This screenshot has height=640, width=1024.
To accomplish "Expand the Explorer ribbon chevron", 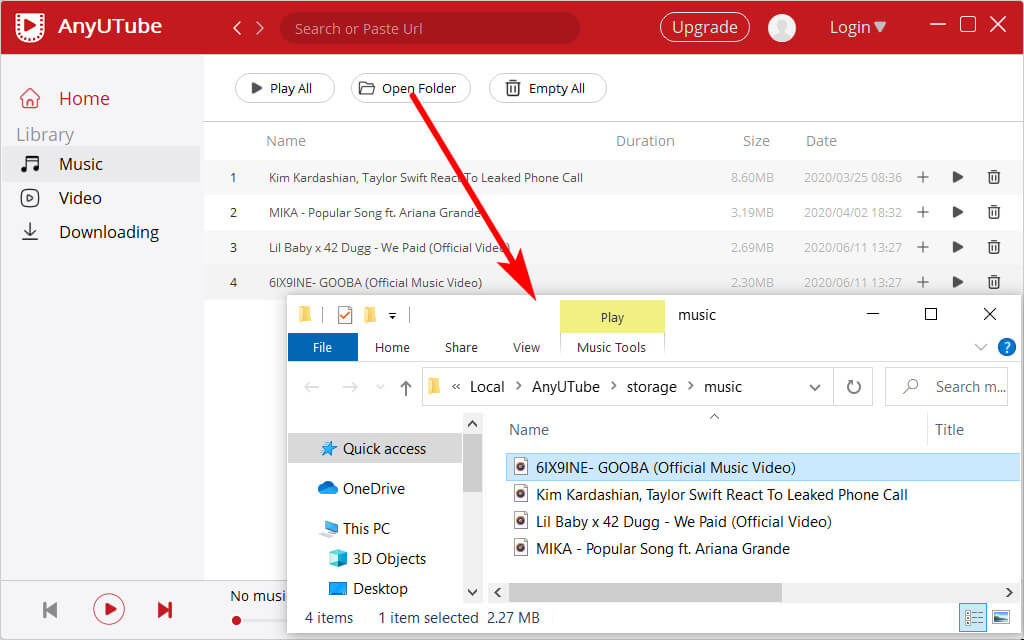I will [980, 347].
